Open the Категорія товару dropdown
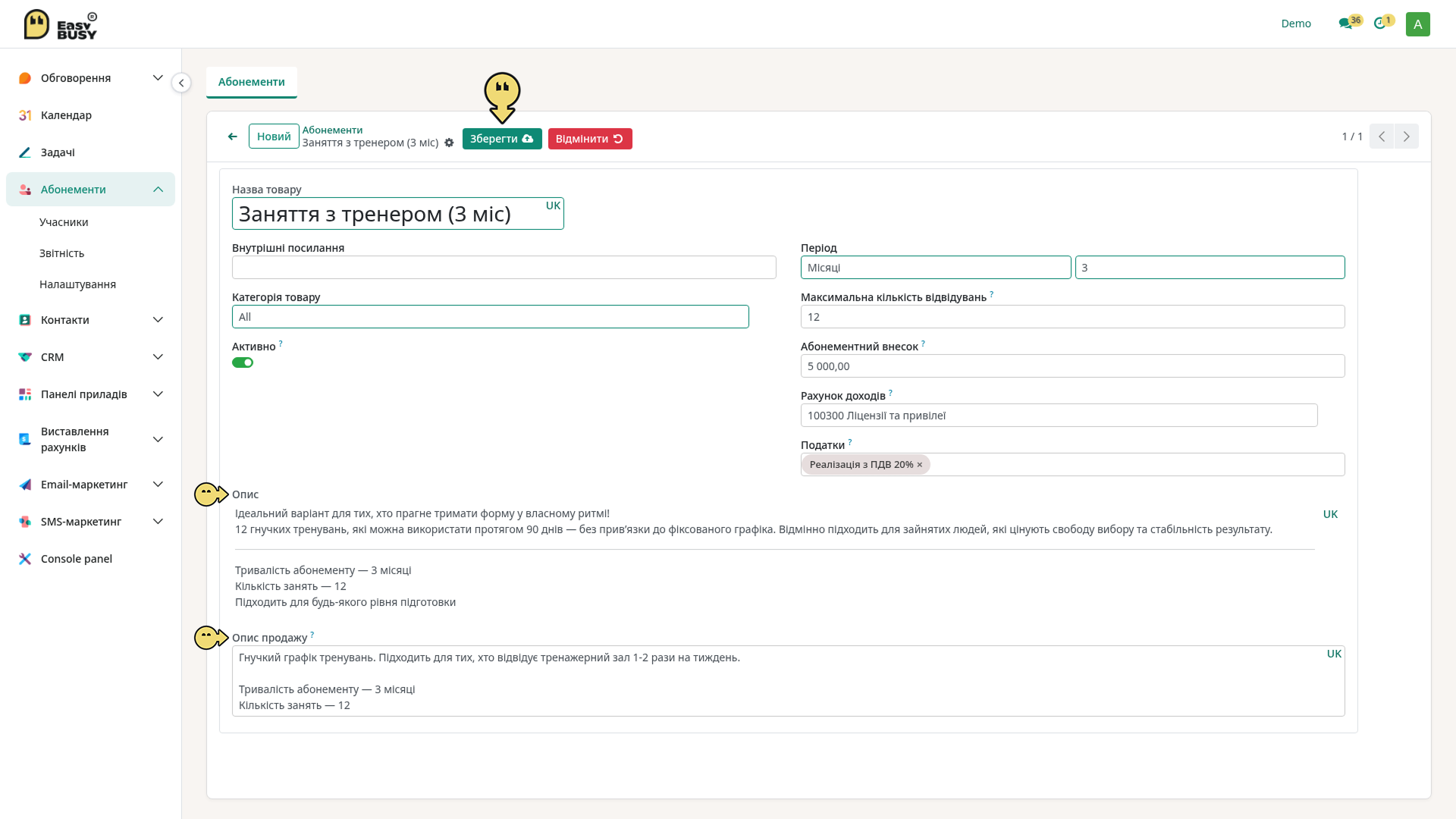The image size is (1456, 819). pos(490,317)
